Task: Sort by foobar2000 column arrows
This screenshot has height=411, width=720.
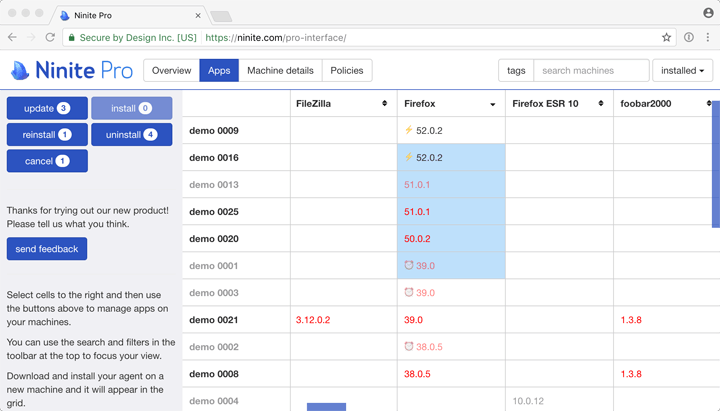Action: [x=709, y=103]
